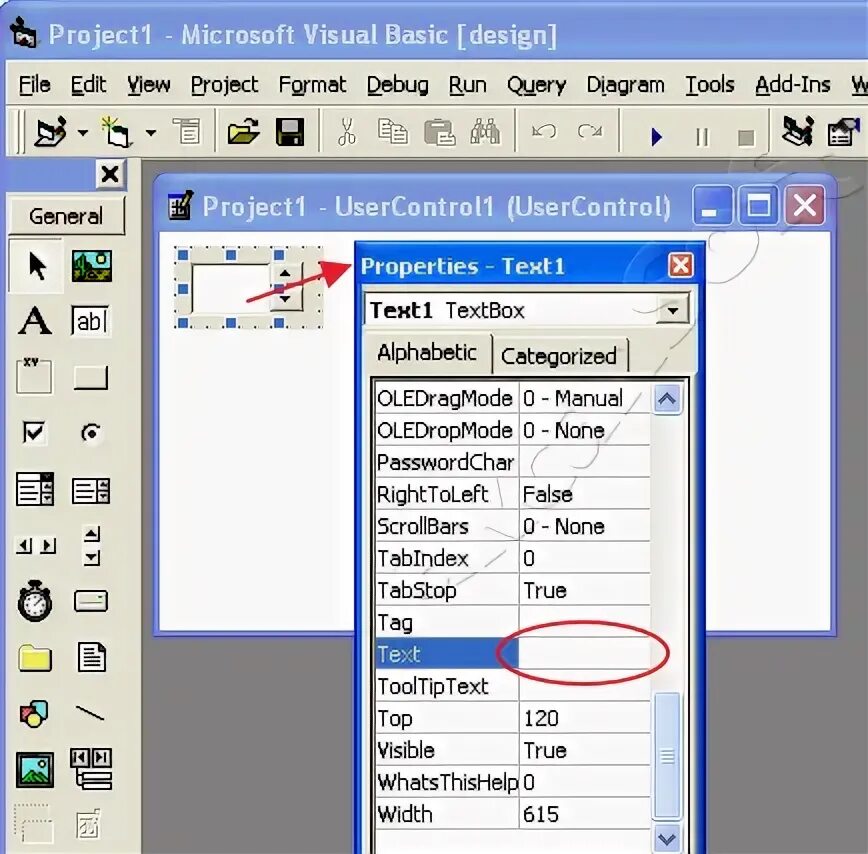Open the Edit menu

[x=88, y=85]
